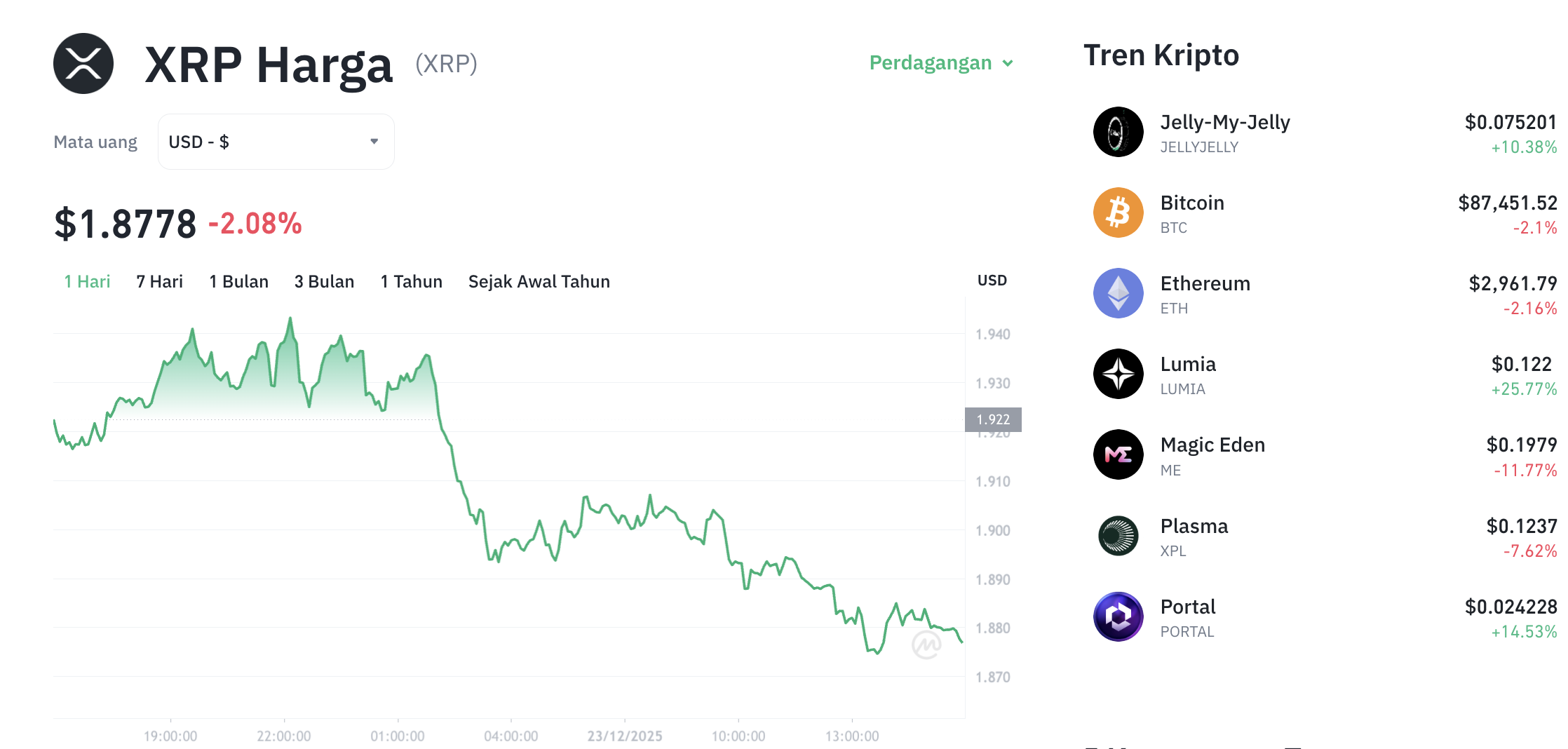Viewport: 1568px width, 749px height.
Task: Click the Portal coin icon
Action: (1118, 616)
